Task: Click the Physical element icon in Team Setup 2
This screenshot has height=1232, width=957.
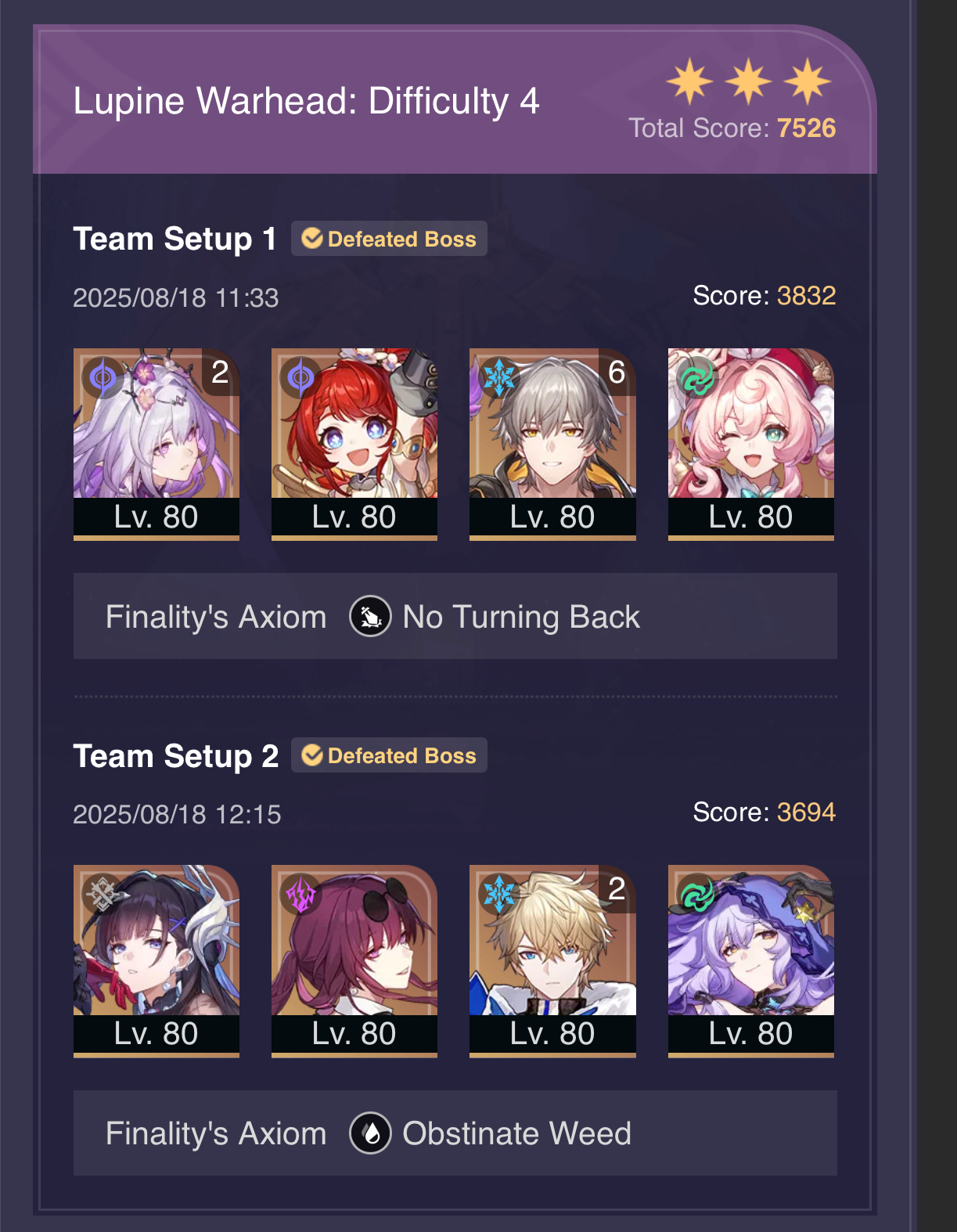Action: (x=103, y=895)
